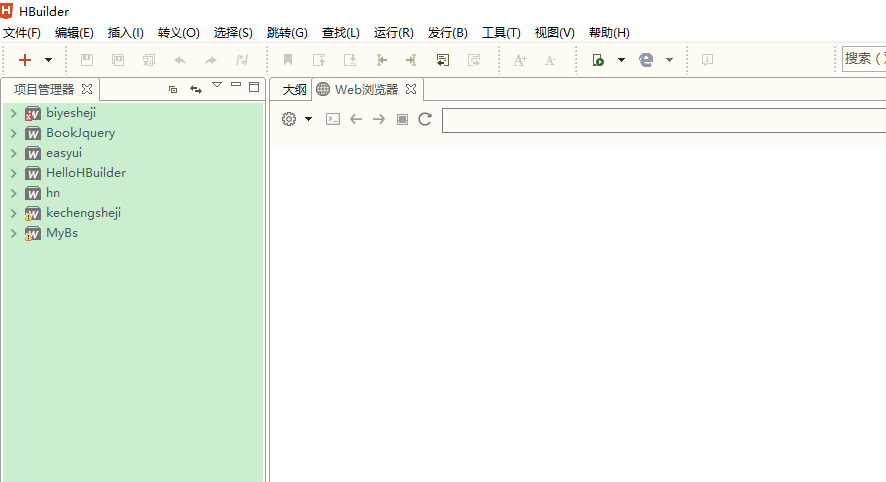886x482 pixels.
Task: Expand the kechengsheji project tree
Action: click(x=13, y=213)
